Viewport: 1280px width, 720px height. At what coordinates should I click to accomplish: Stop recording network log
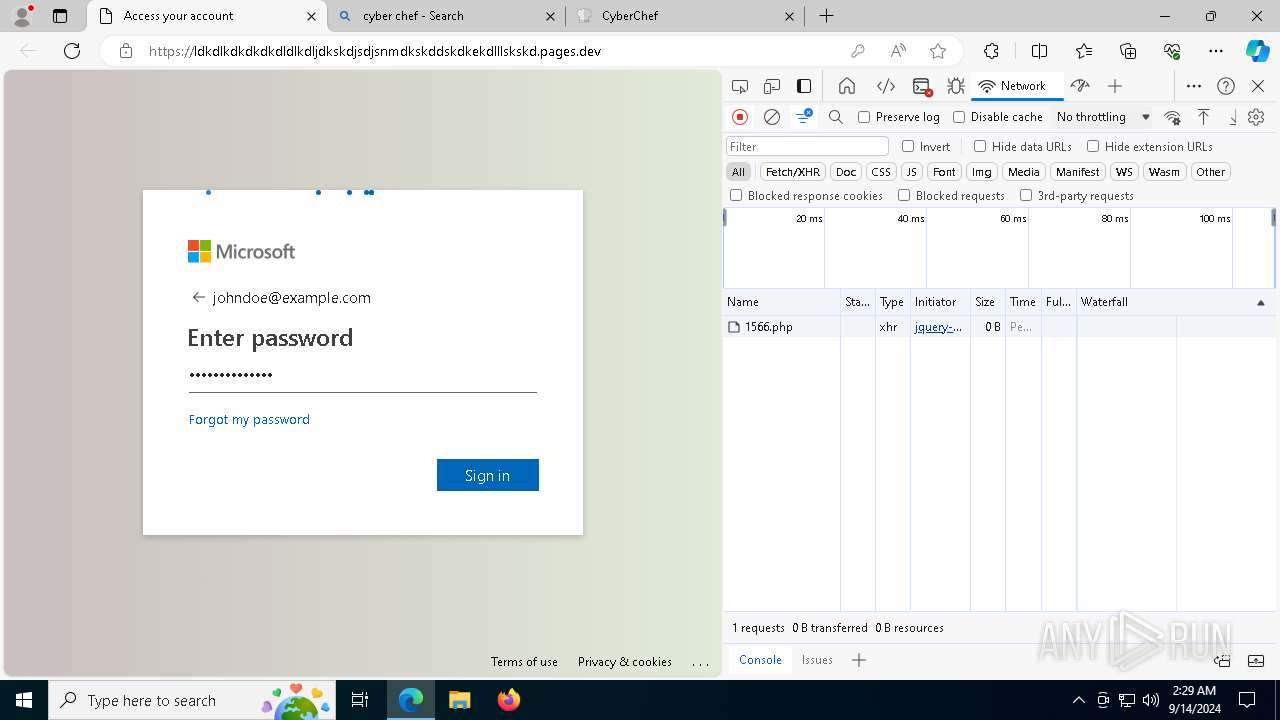pos(740,117)
